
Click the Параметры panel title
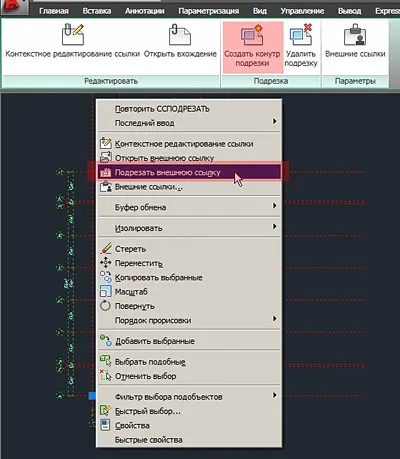coord(355,81)
